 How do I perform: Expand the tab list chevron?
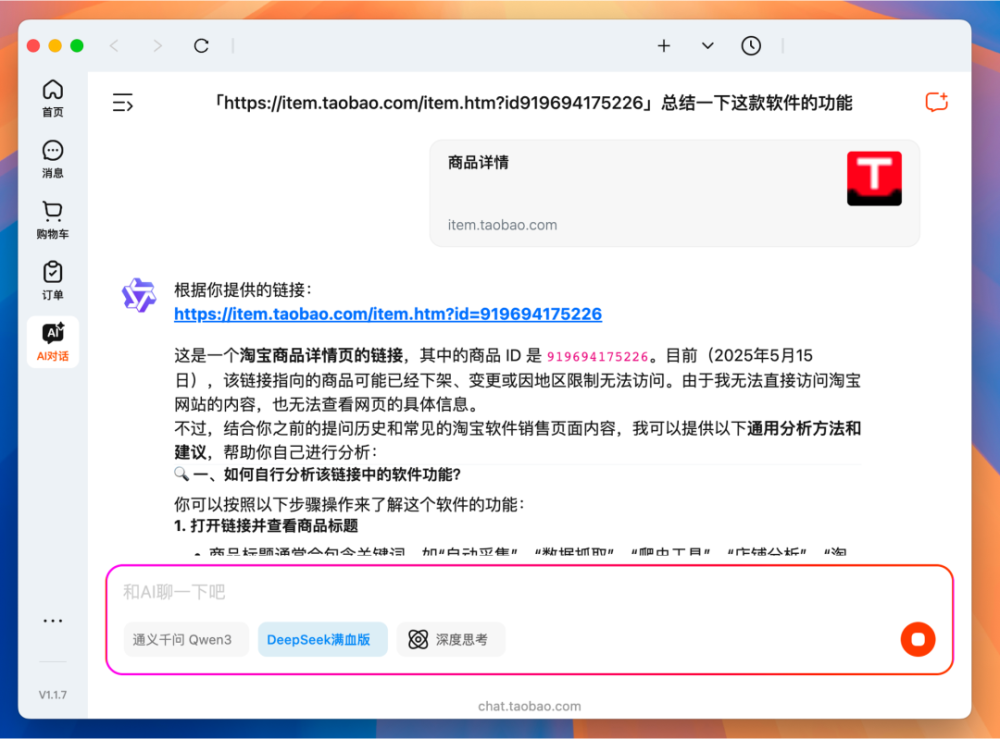tap(707, 46)
